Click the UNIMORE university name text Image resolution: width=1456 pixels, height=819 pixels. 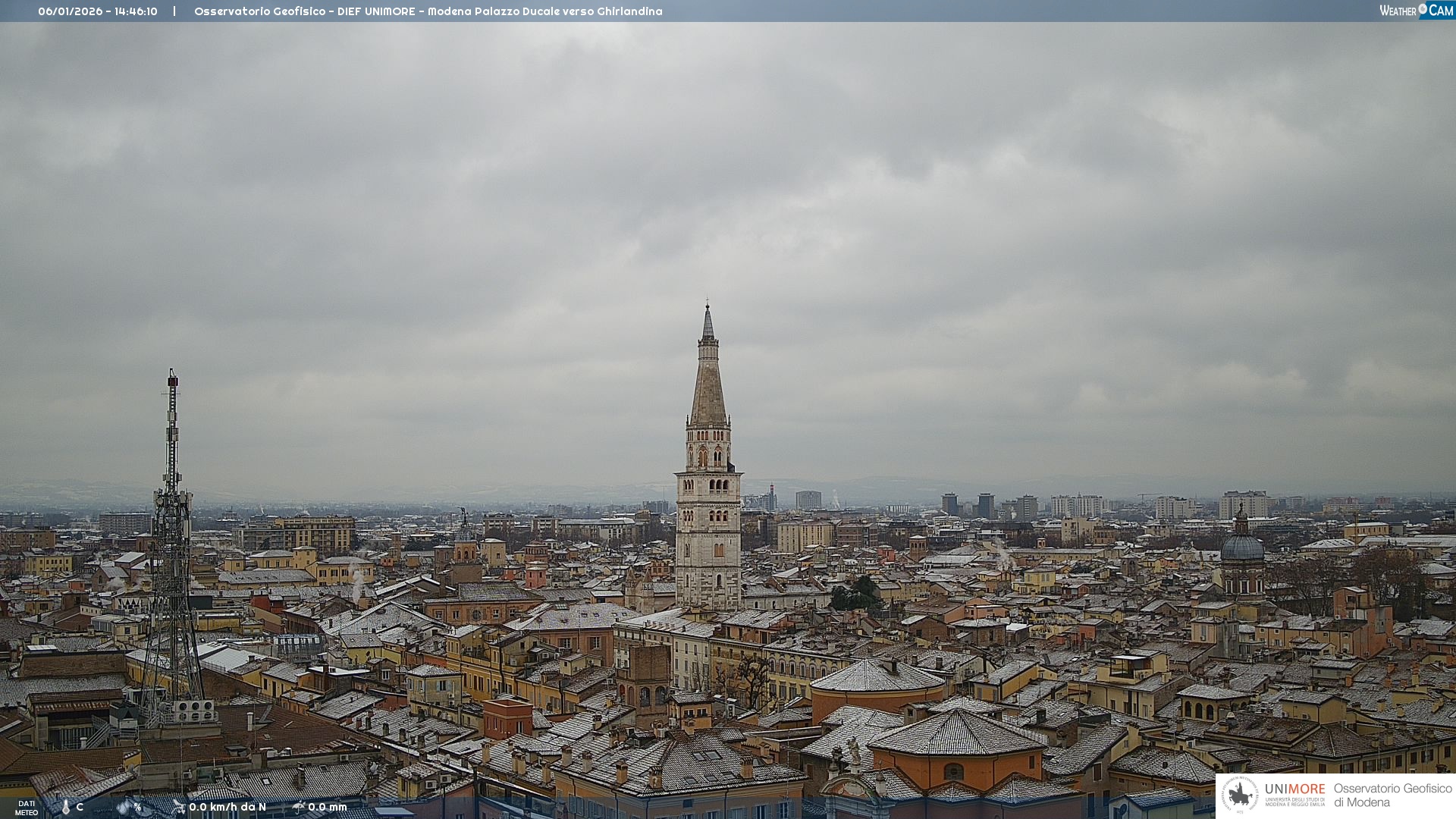tap(1294, 789)
